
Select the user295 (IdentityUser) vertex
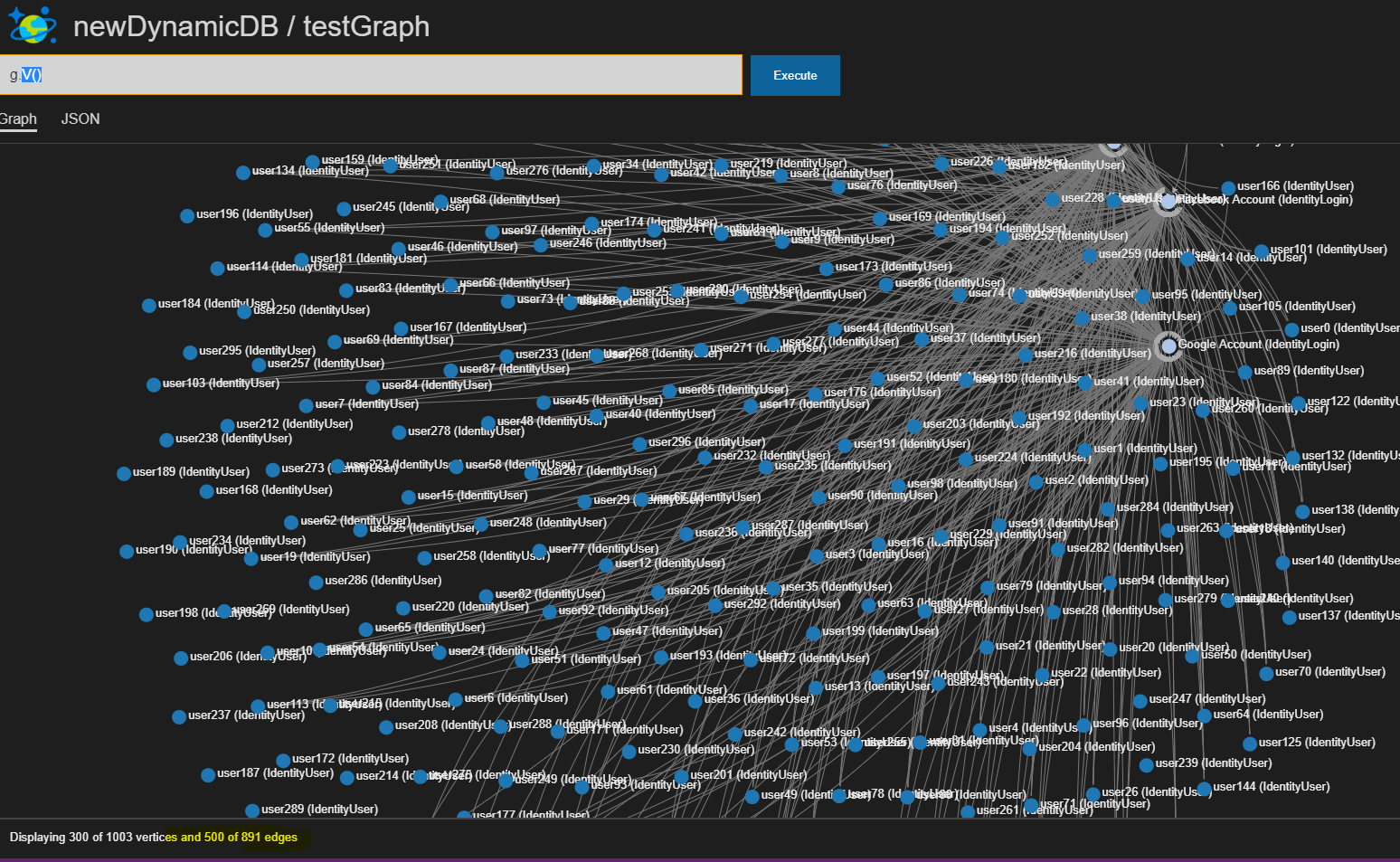(191, 352)
